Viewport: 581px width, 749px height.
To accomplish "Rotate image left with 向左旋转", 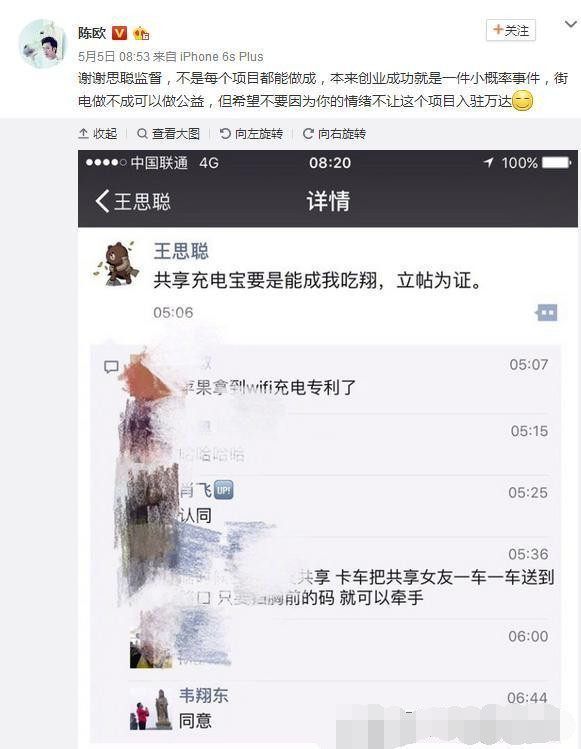I will click(251, 134).
